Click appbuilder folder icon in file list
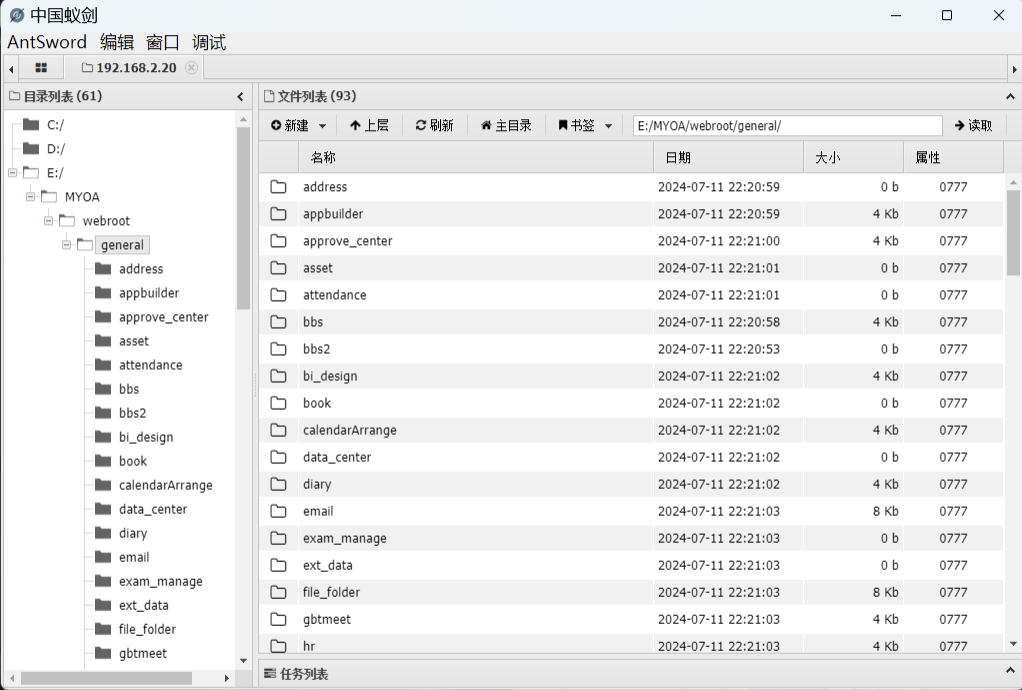The image size is (1022, 690). tap(278, 214)
